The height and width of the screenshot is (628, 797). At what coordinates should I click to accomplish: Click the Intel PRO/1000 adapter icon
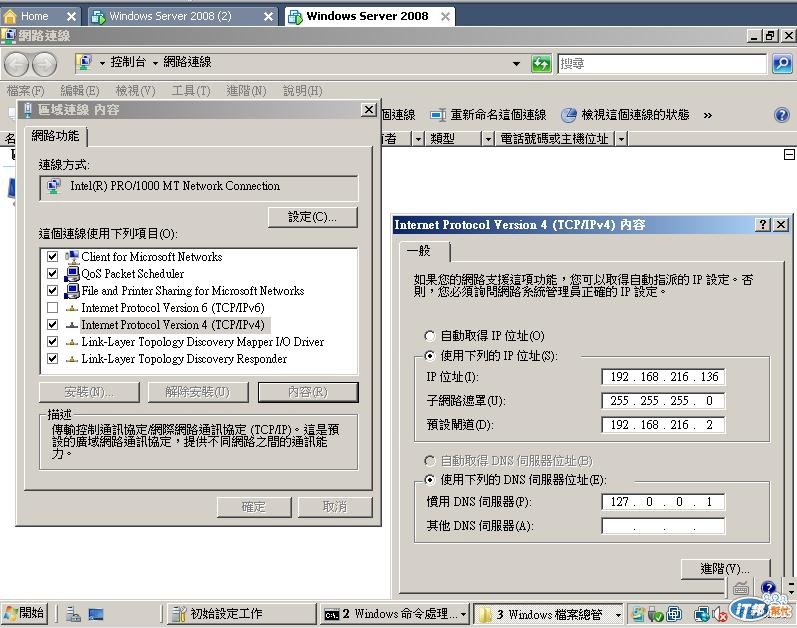pyautogui.click(x=54, y=186)
